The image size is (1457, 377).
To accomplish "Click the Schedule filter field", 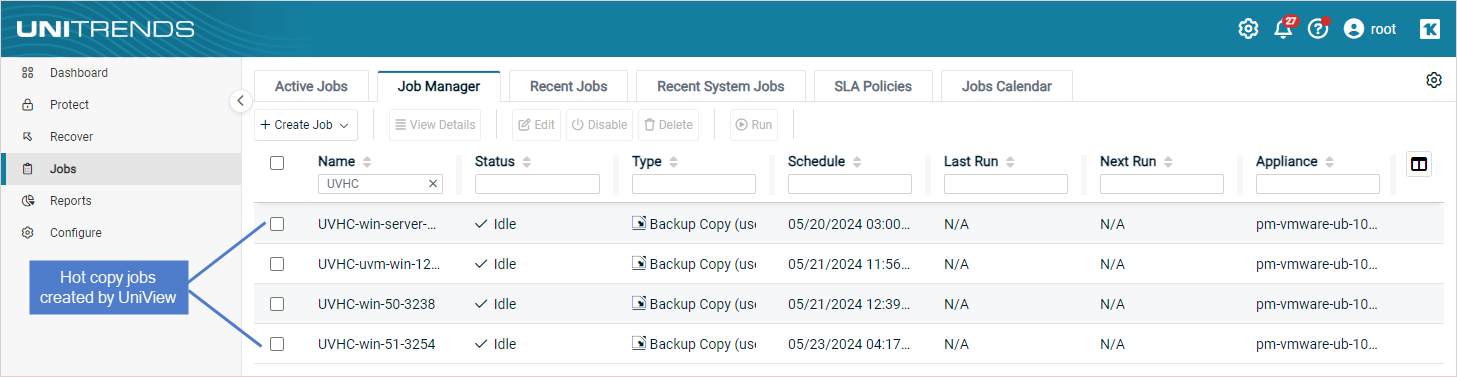I will point(850,184).
